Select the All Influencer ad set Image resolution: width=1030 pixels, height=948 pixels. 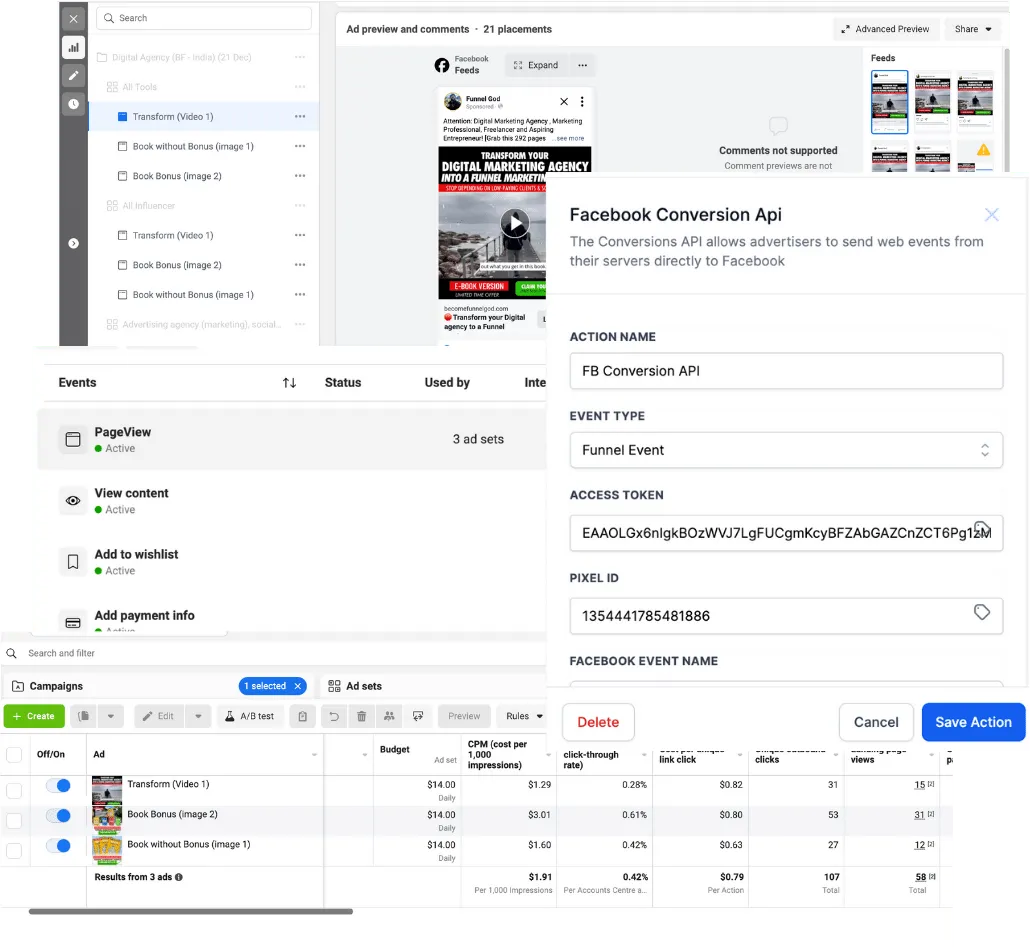point(148,206)
